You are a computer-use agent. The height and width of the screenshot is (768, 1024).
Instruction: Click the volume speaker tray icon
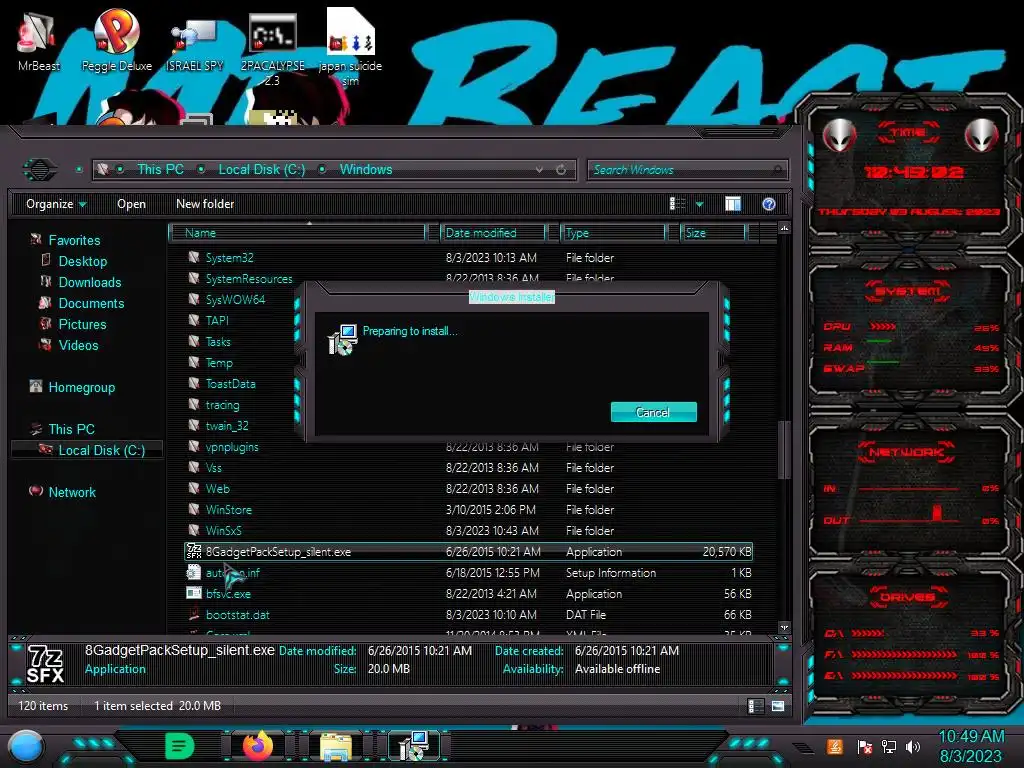point(913,746)
